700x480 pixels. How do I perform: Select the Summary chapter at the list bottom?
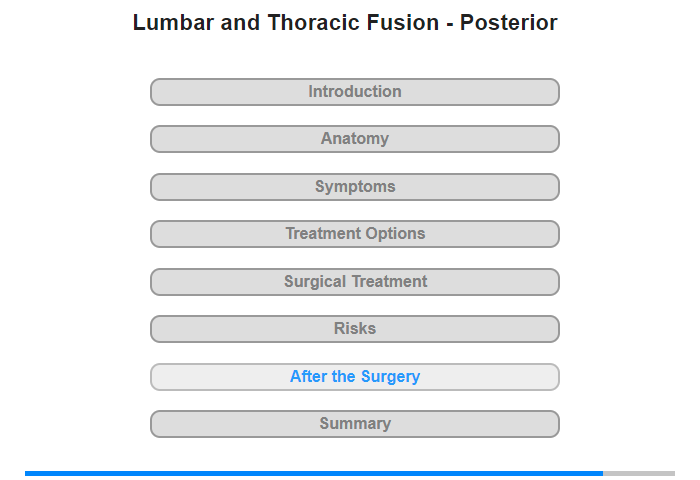tap(354, 424)
